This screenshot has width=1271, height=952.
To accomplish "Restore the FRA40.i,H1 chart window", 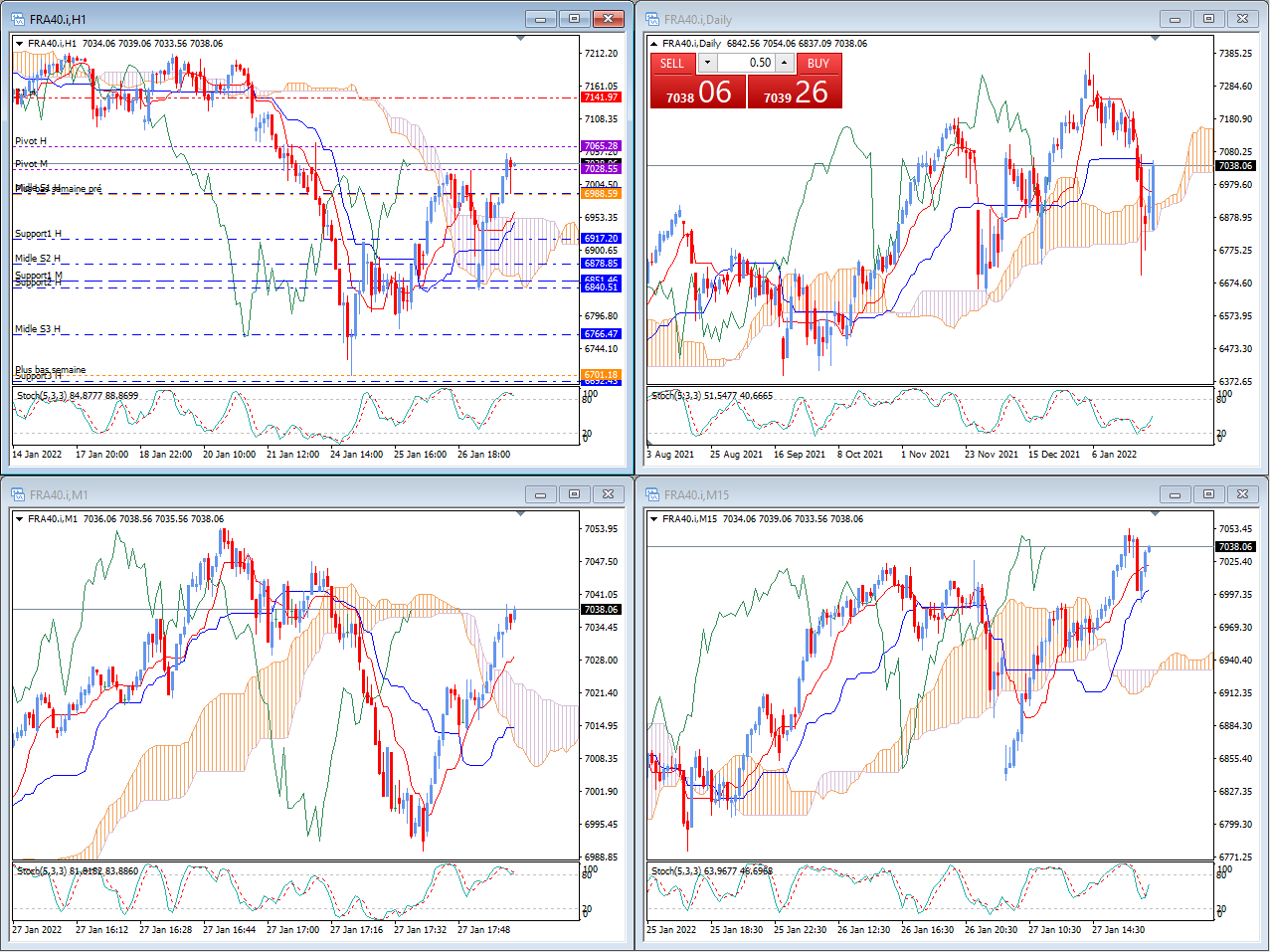I will click(x=574, y=19).
